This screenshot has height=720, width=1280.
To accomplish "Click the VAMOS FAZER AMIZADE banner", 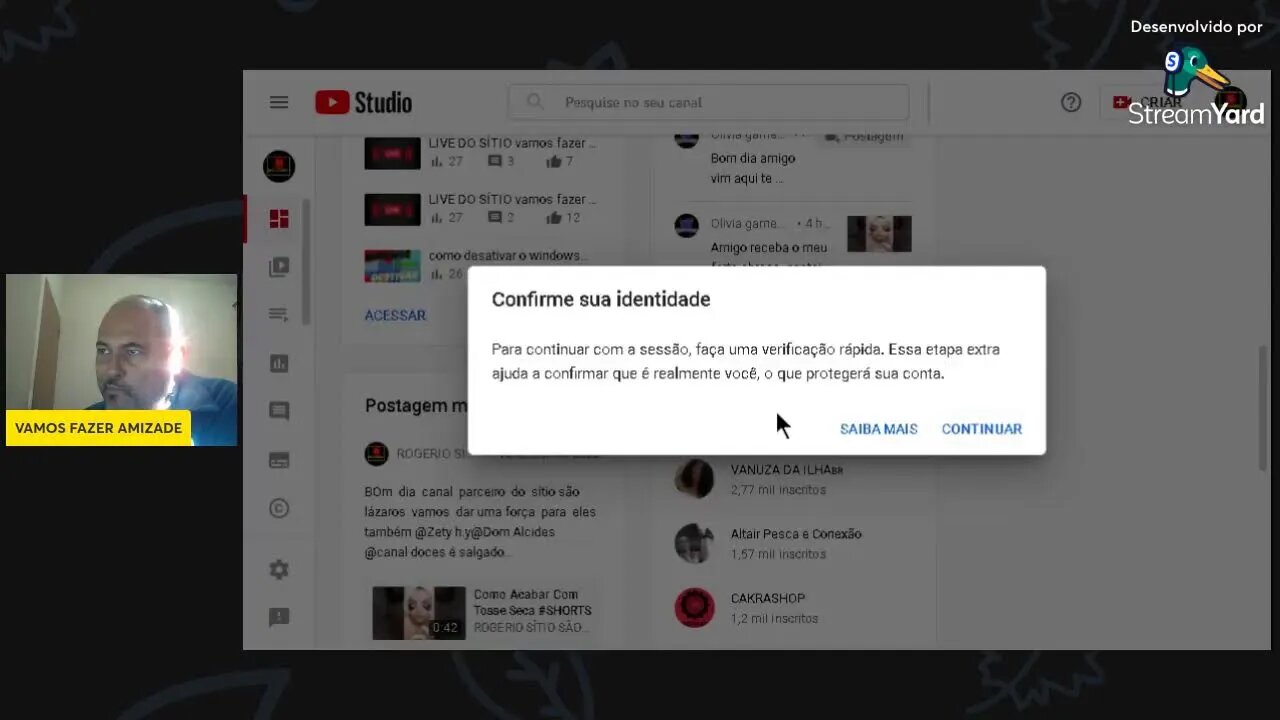I will click(x=98, y=428).
